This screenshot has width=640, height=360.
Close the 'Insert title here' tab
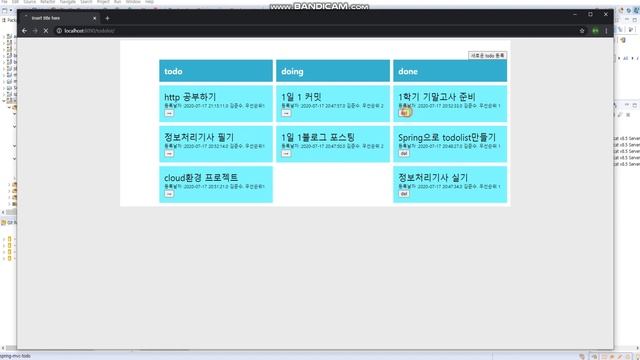point(94,18)
